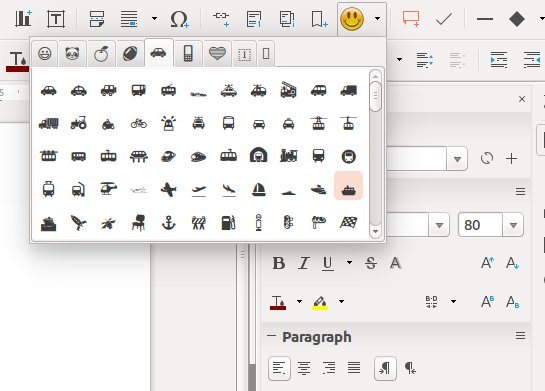Insert a footnote from toolbar
The height and width of the screenshot is (391, 545).
[x=254, y=19]
